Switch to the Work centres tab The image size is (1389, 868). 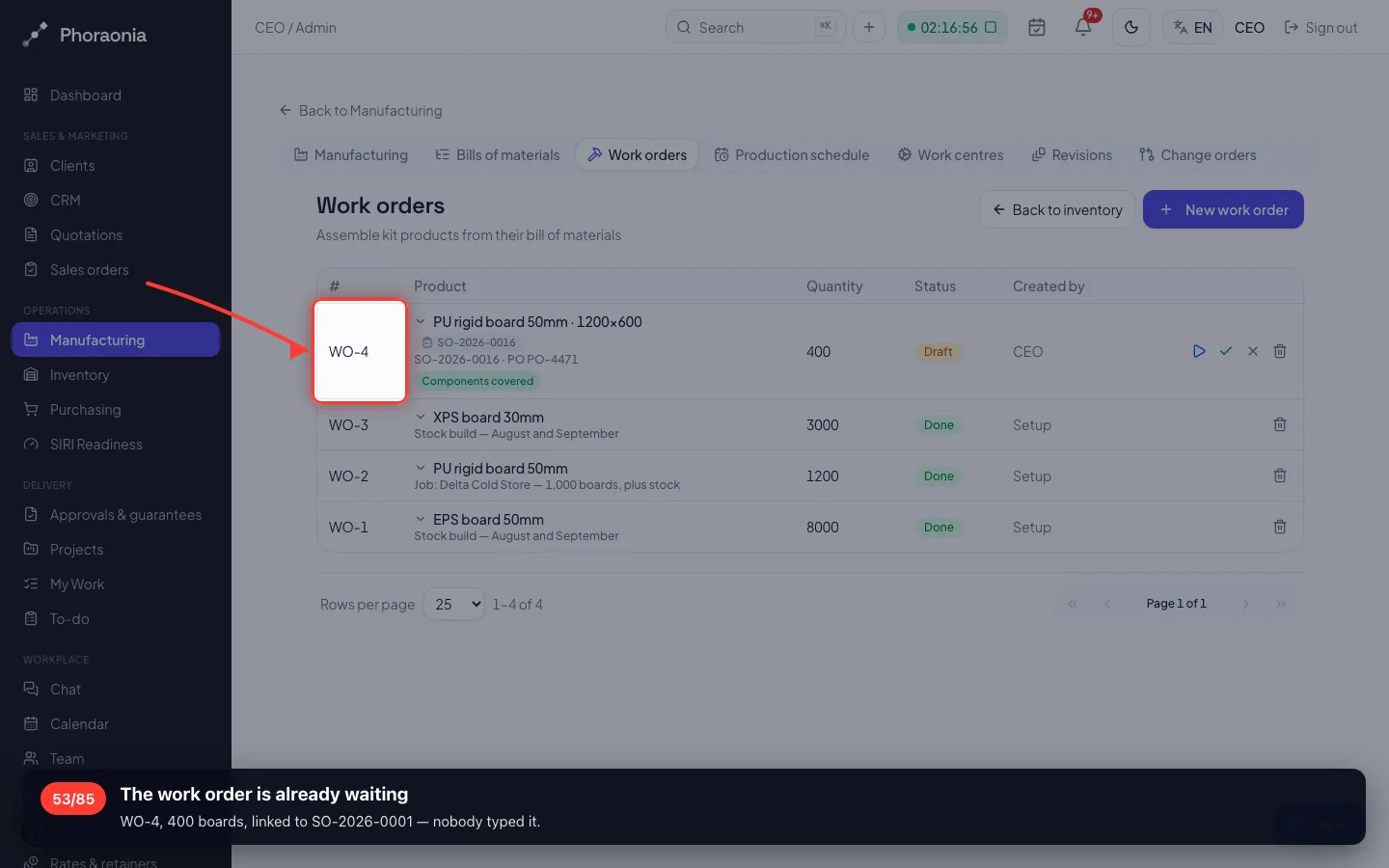(951, 154)
